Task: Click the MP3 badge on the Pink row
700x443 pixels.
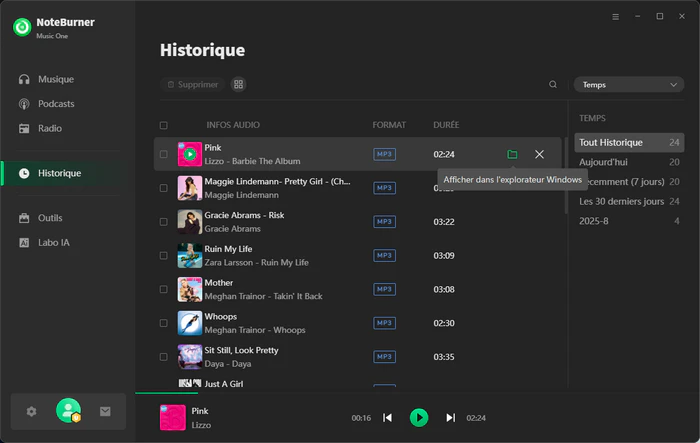Action: tap(384, 155)
